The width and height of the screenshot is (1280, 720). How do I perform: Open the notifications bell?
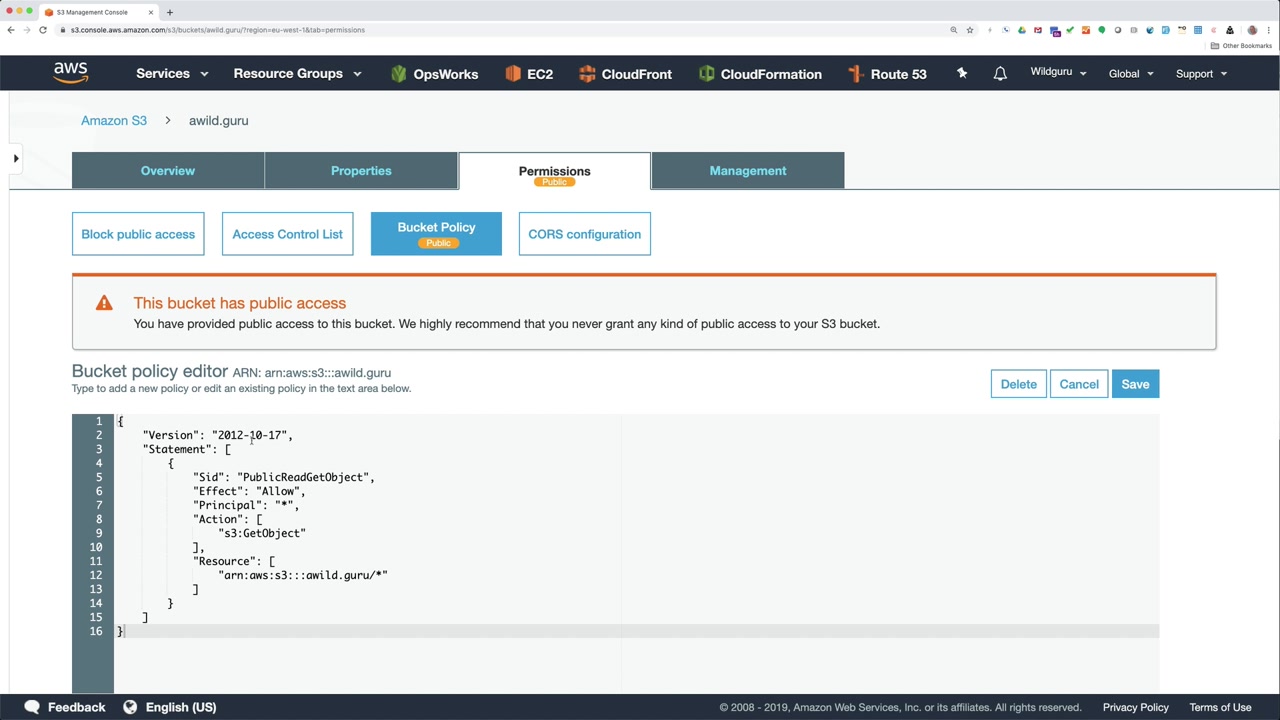[x=1000, y=74]
